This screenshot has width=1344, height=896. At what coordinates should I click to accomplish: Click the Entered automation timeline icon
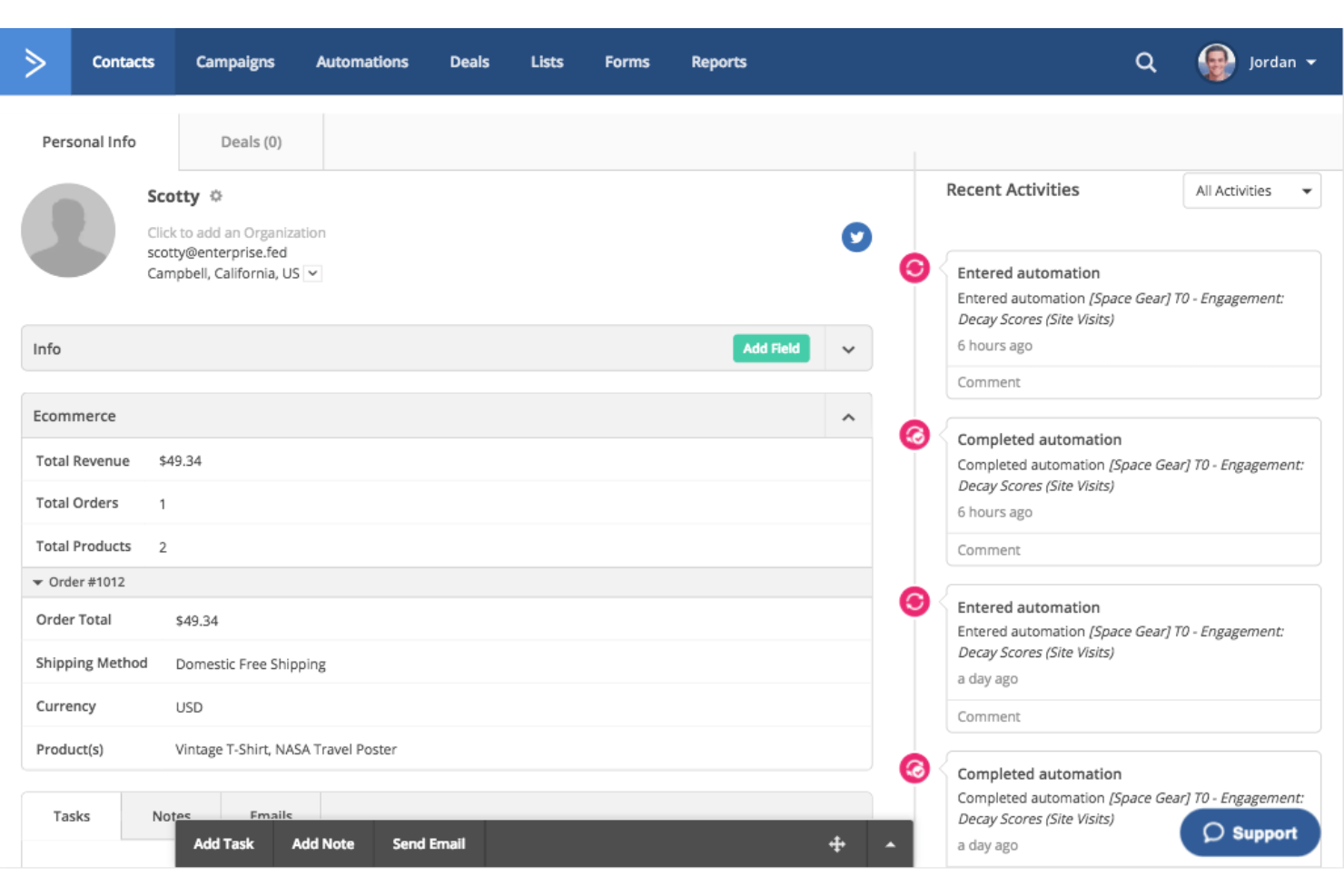(914, 268)
